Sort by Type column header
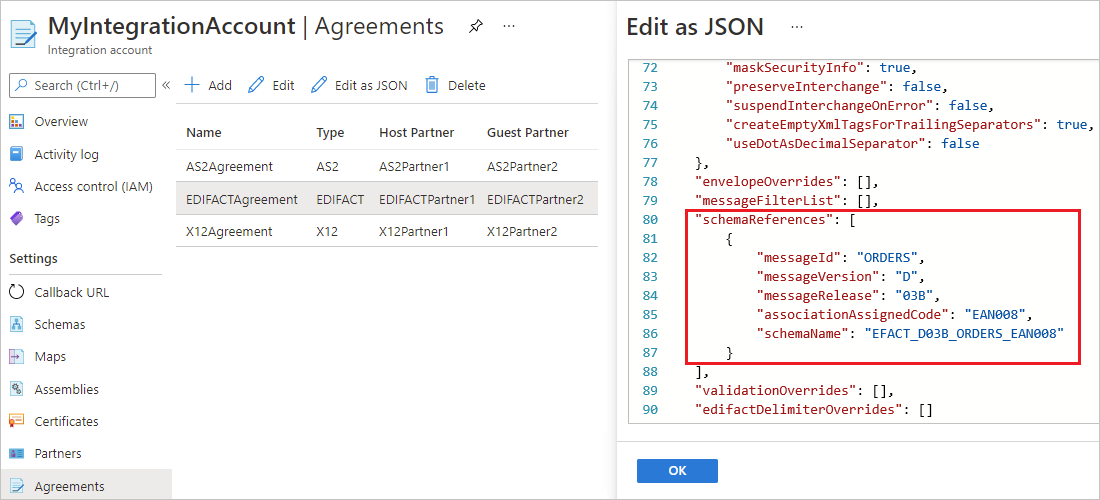The height and width of the screenshot is (500, 1100). (x=329, y=133)
